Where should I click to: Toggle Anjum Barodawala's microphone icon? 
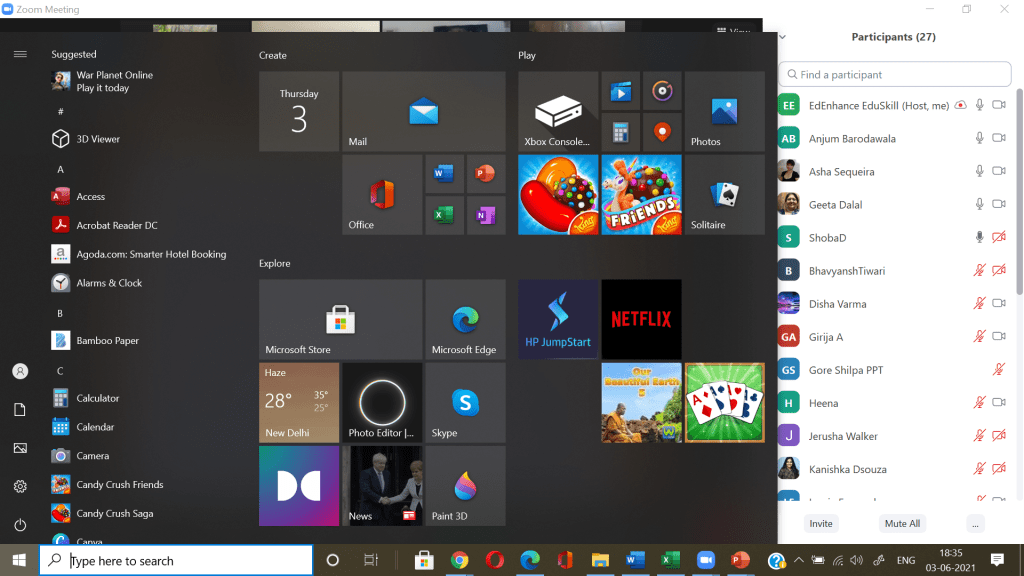(x=980, y=138)
